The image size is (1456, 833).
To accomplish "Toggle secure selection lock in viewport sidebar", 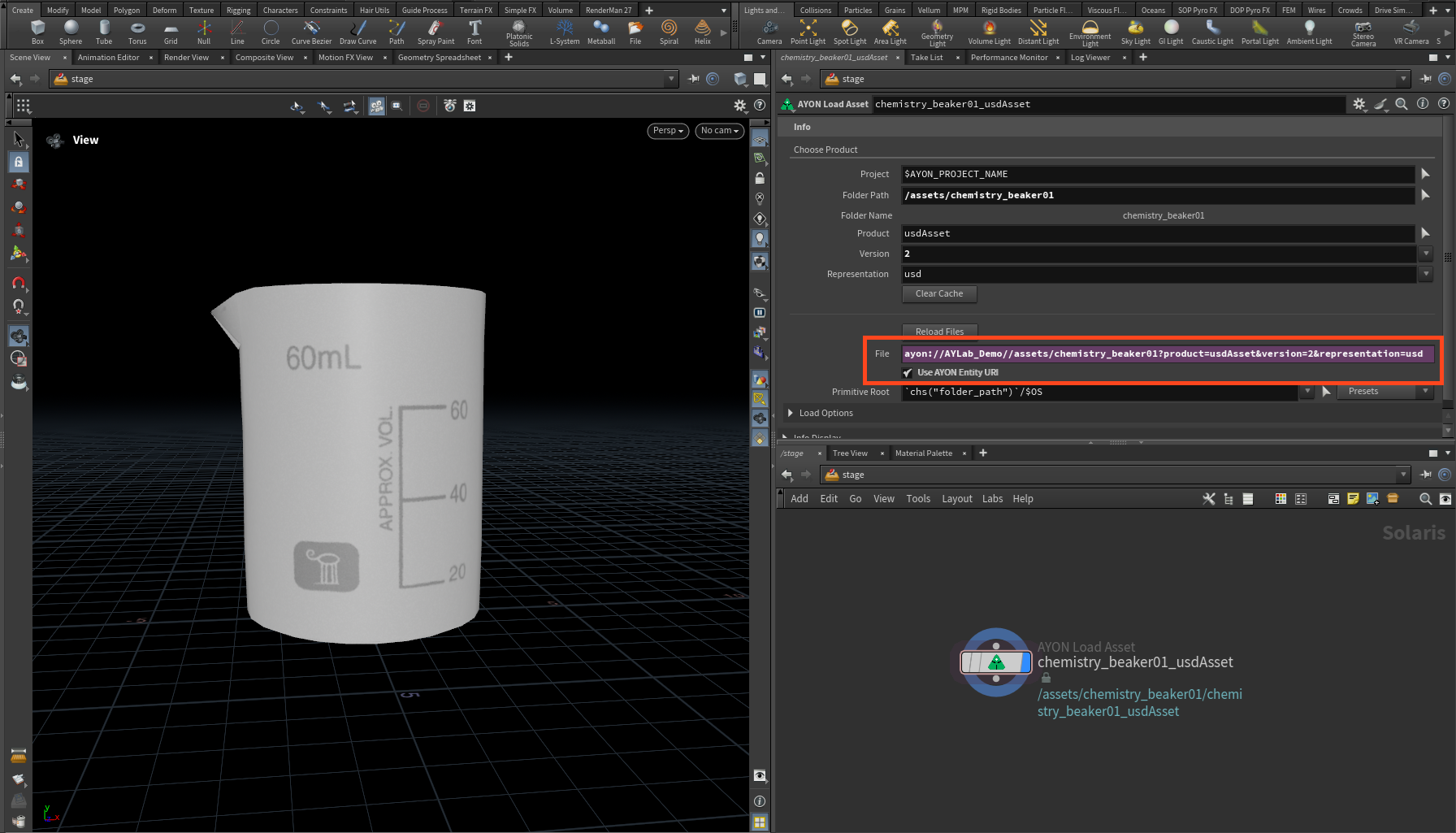I will pyautogui.click(x=19, y=162).
